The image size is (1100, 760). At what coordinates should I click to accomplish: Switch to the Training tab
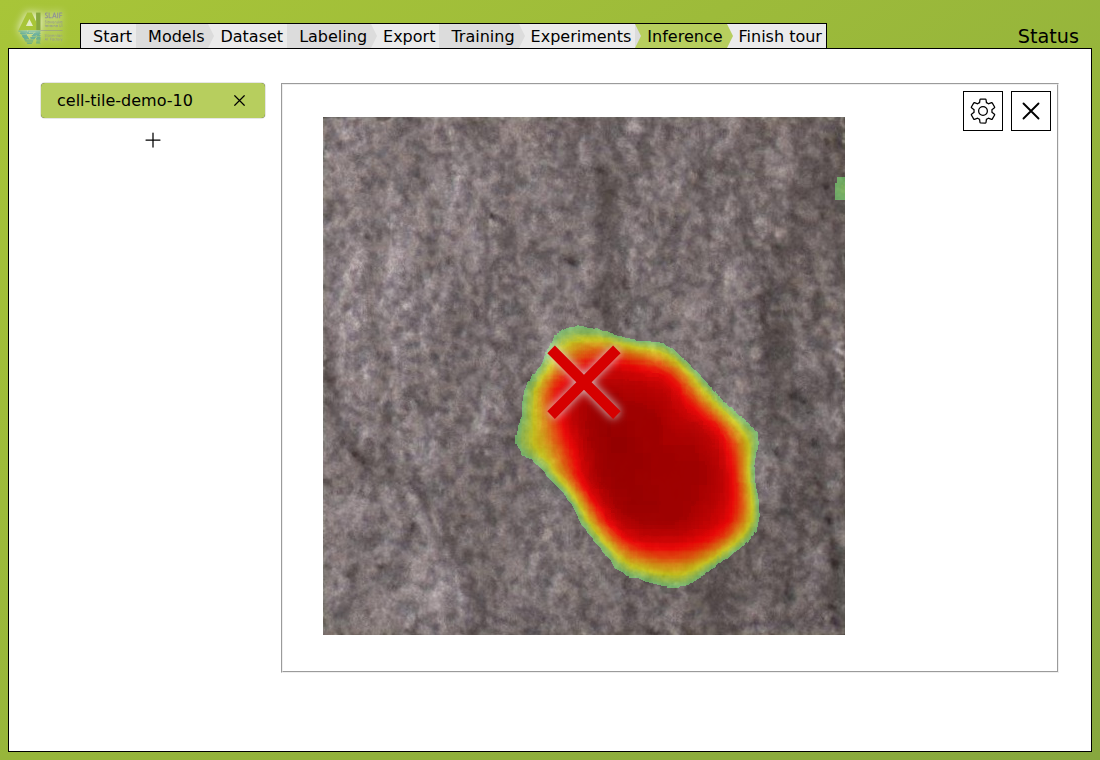point(482,36)
